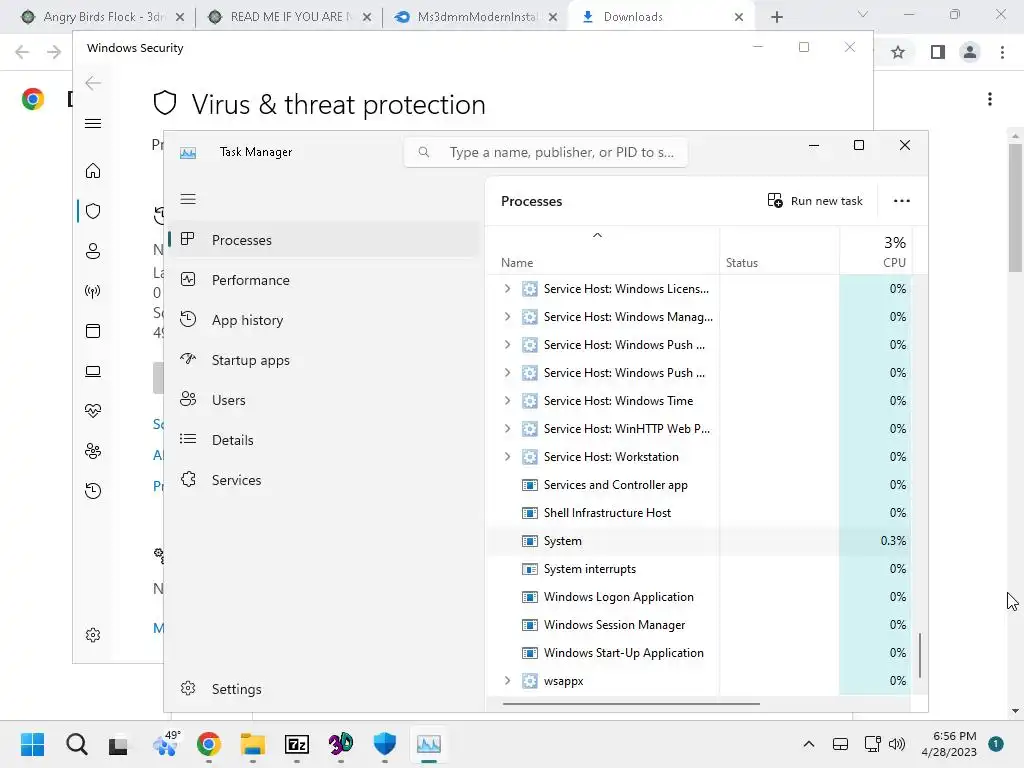Click the process list horizontal scrollbar

[x=631, y=704]
